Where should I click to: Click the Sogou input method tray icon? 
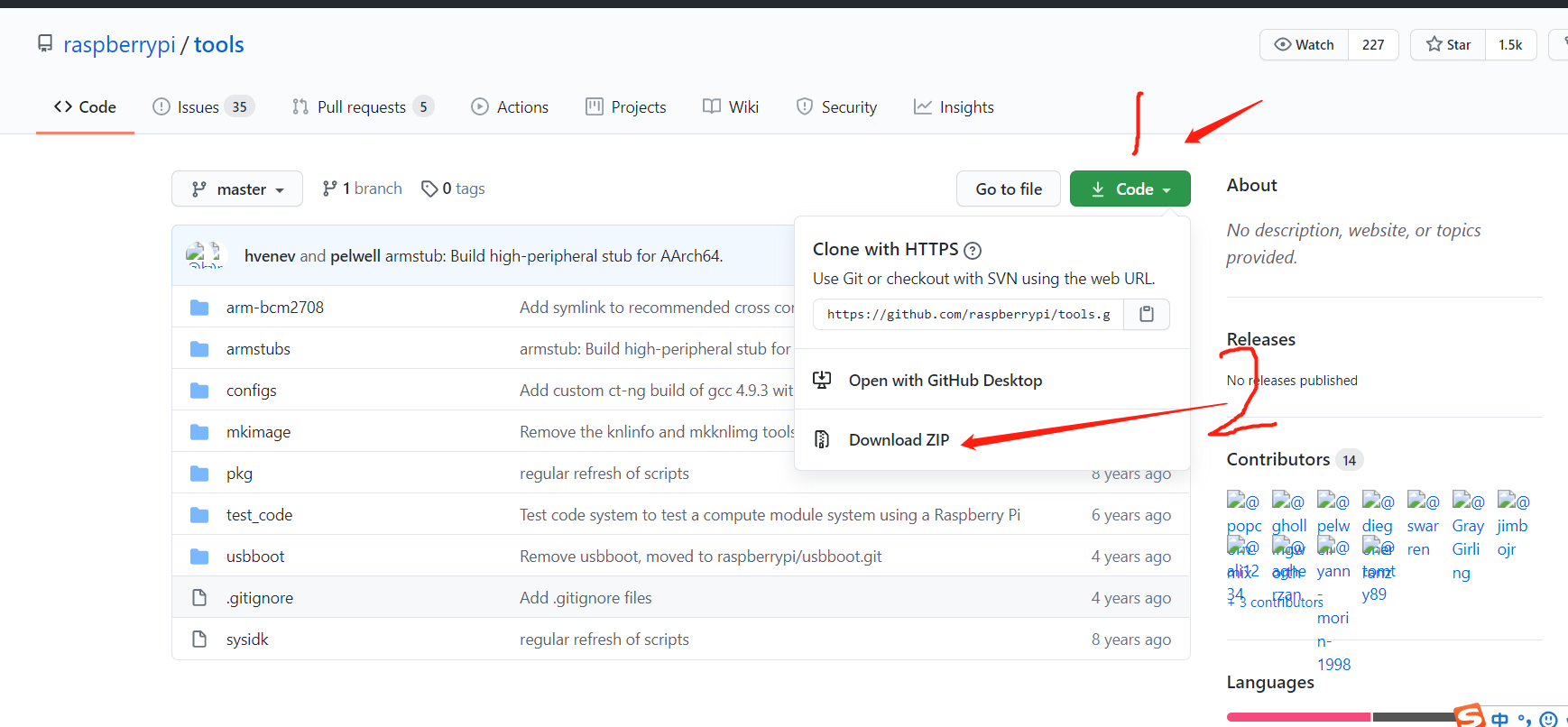coord(1471,716)
